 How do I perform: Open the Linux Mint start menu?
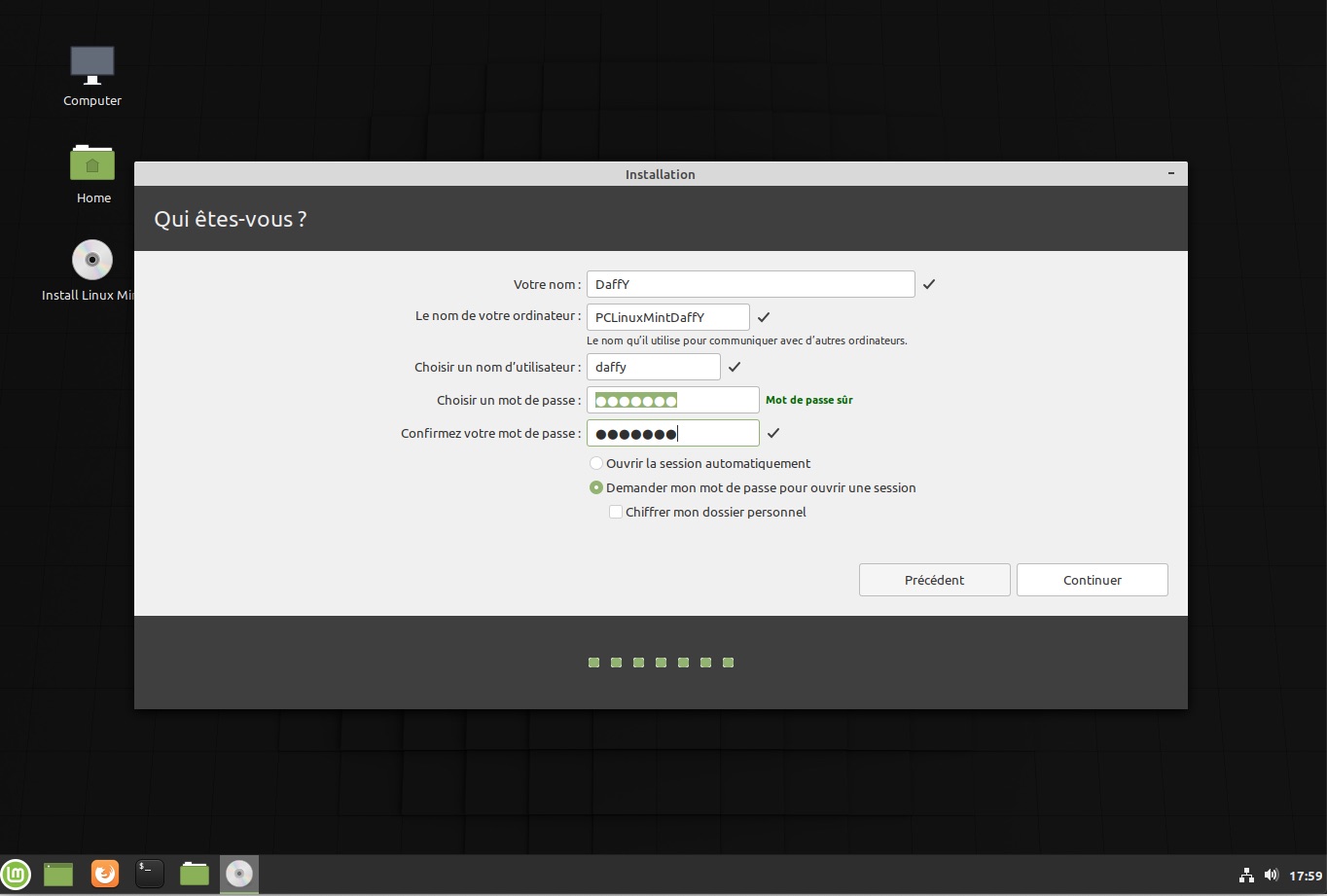coord(16,874)
